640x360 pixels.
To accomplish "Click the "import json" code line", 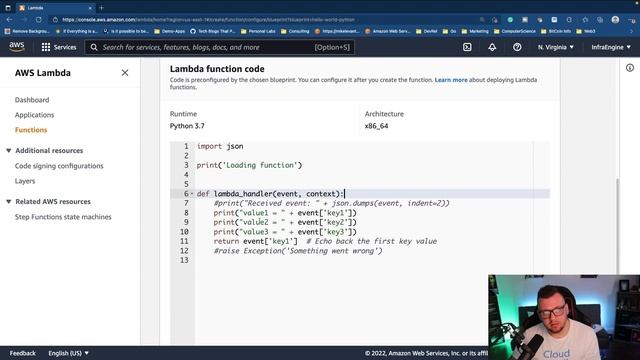I will [220, 146].
